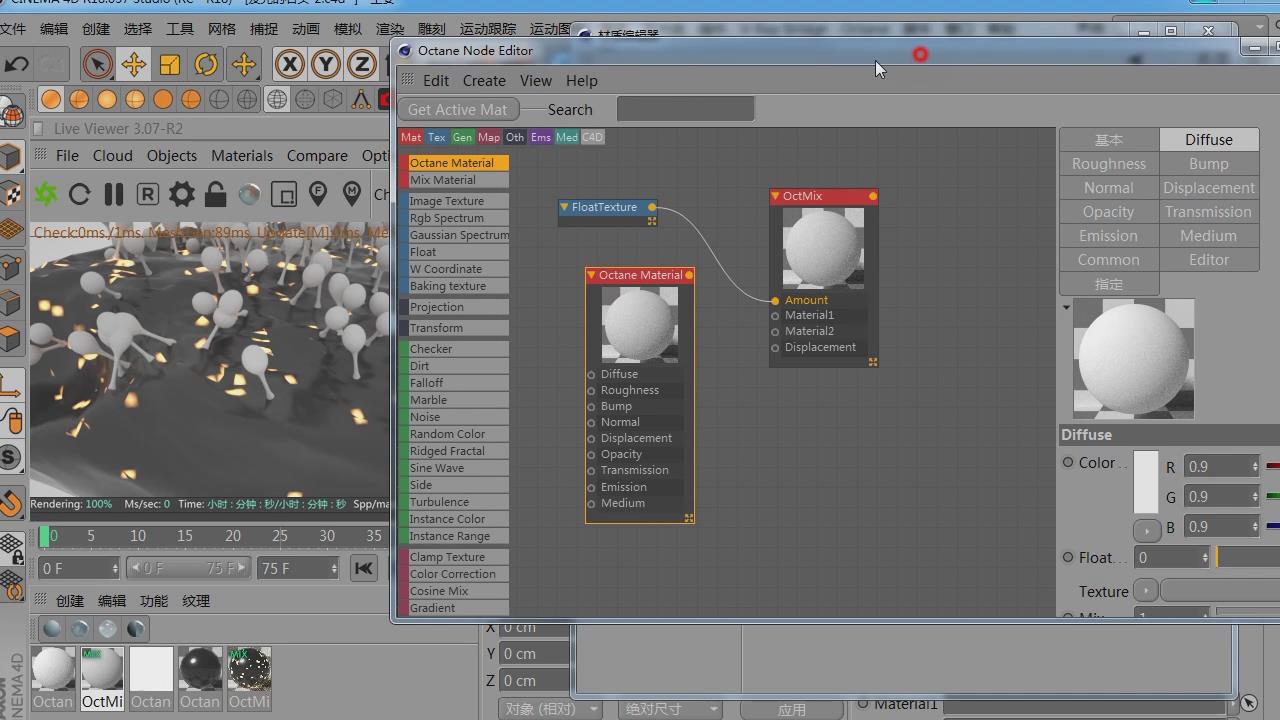This screenshot has height=720, width=1280.
Task: Collapse the OctMix node triangle
Action: click(775, 196)
